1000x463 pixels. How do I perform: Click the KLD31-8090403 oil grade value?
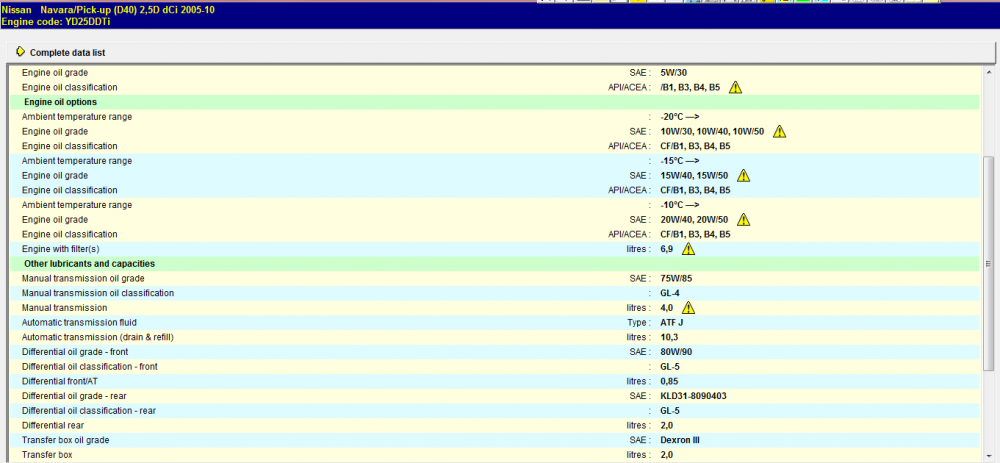coord(694,395)
